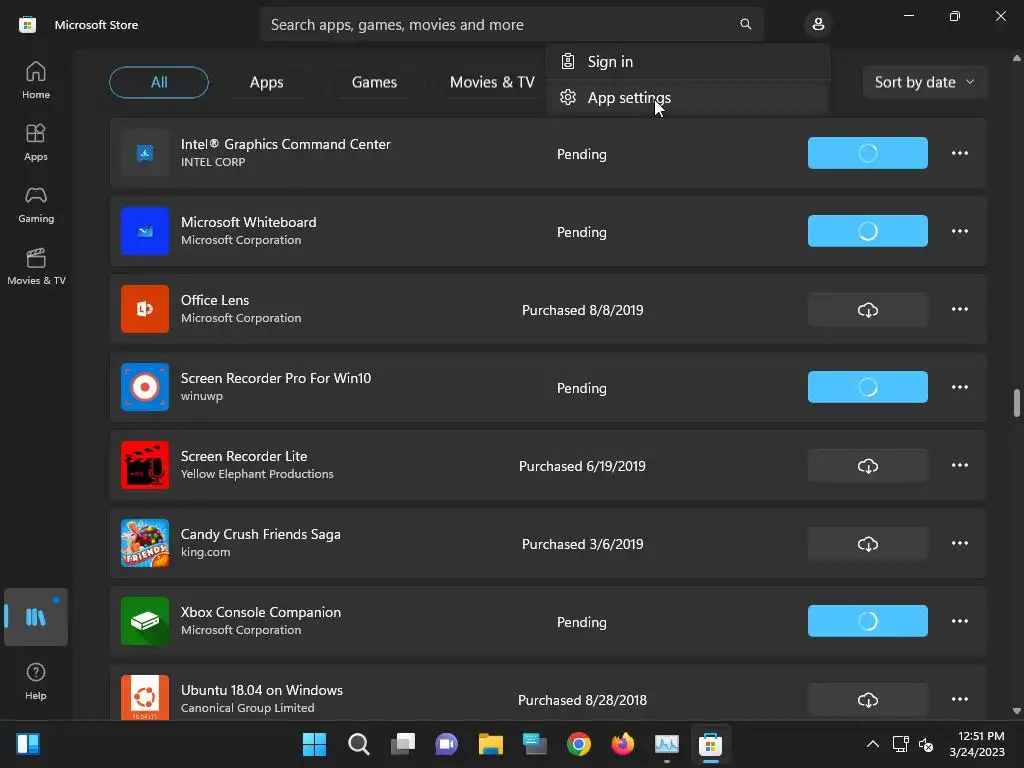This screenshot has width=1024, height=768.
Task: Click pending button for Xbox Console Companion
Action: 867,621
